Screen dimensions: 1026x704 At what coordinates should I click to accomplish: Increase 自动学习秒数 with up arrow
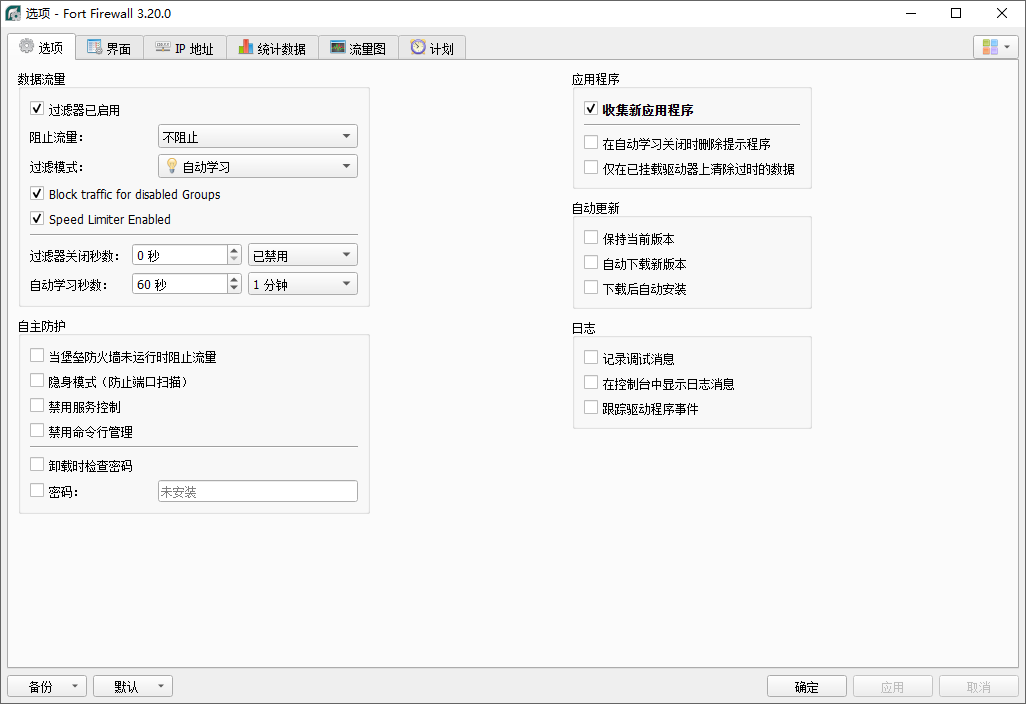coord(234,279)
